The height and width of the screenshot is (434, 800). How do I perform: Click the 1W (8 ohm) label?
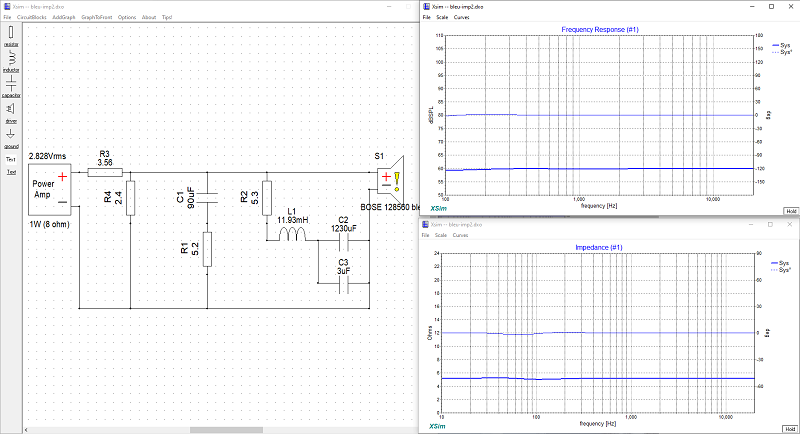coord(49,224)
